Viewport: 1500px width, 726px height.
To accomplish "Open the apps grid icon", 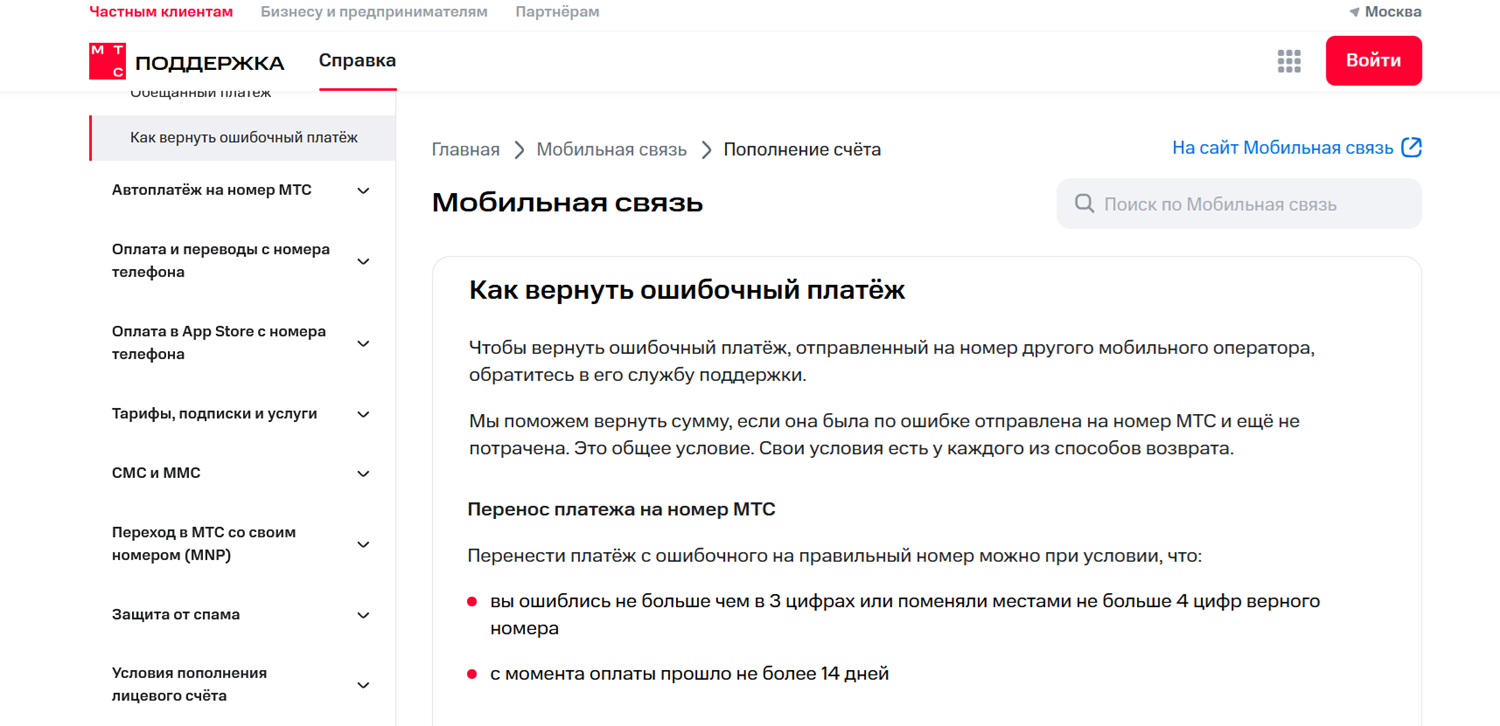I will point(1289,61).
